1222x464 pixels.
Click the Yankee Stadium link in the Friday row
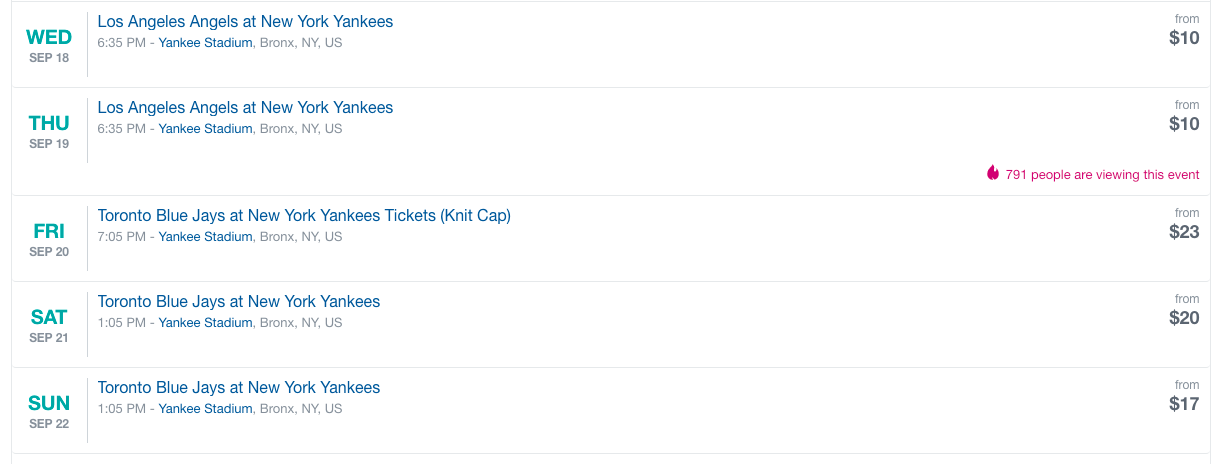(x=205, y=237)
